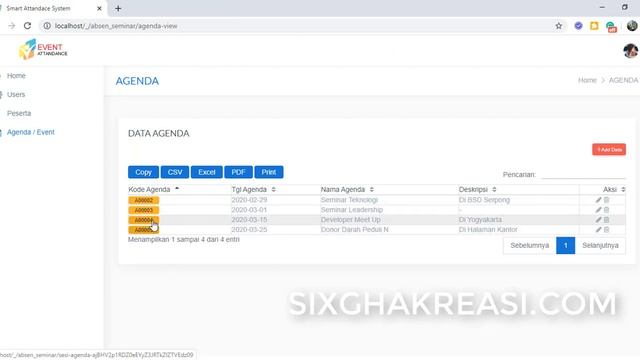This screenshot has height=360, width=640.
Task: Sort table by Kode Agenda
Action: coord(153,189)
